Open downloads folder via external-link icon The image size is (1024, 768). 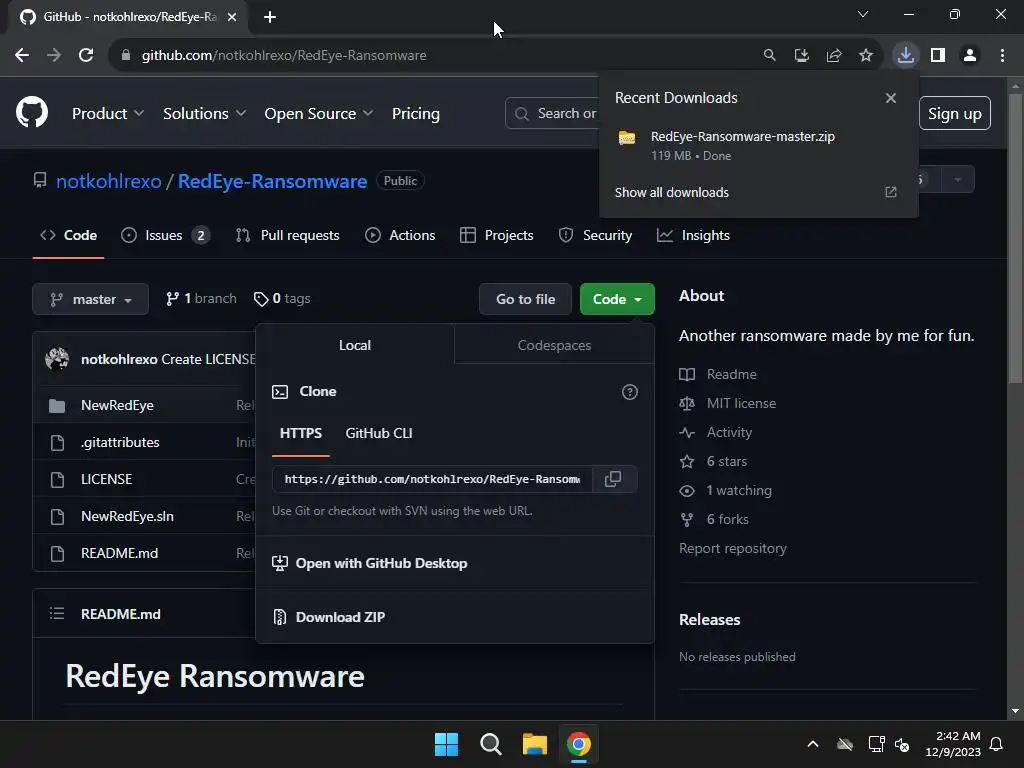[891, 192]
